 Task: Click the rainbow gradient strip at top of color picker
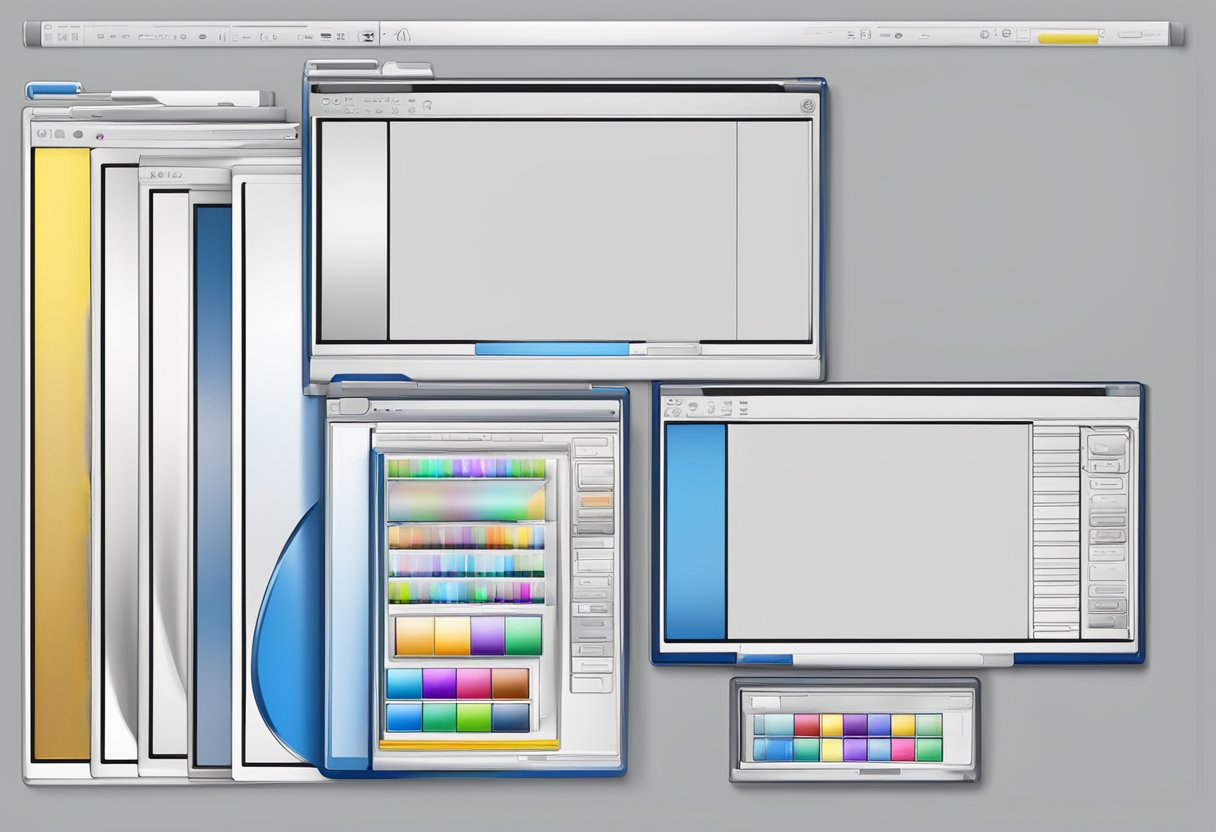tap(466, 468)
